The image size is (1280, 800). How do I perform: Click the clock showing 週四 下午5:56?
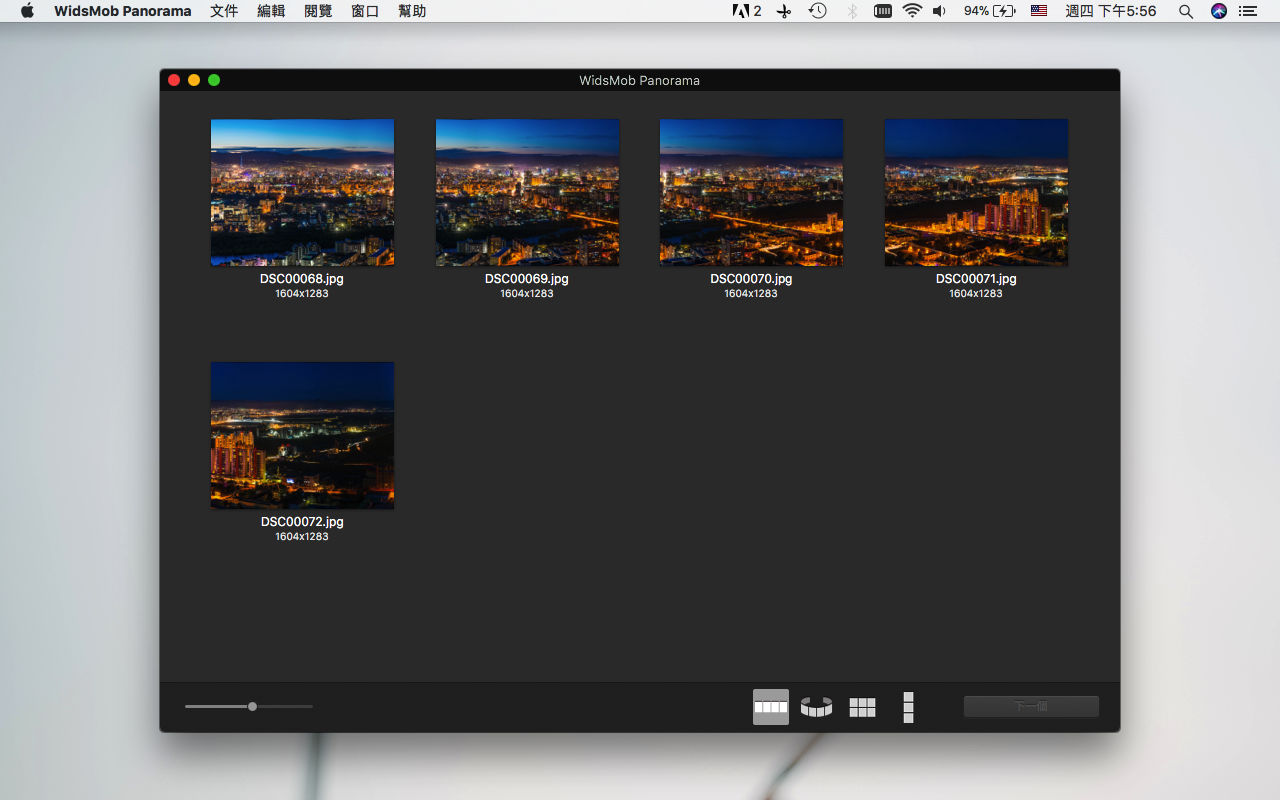[1111, 11]
